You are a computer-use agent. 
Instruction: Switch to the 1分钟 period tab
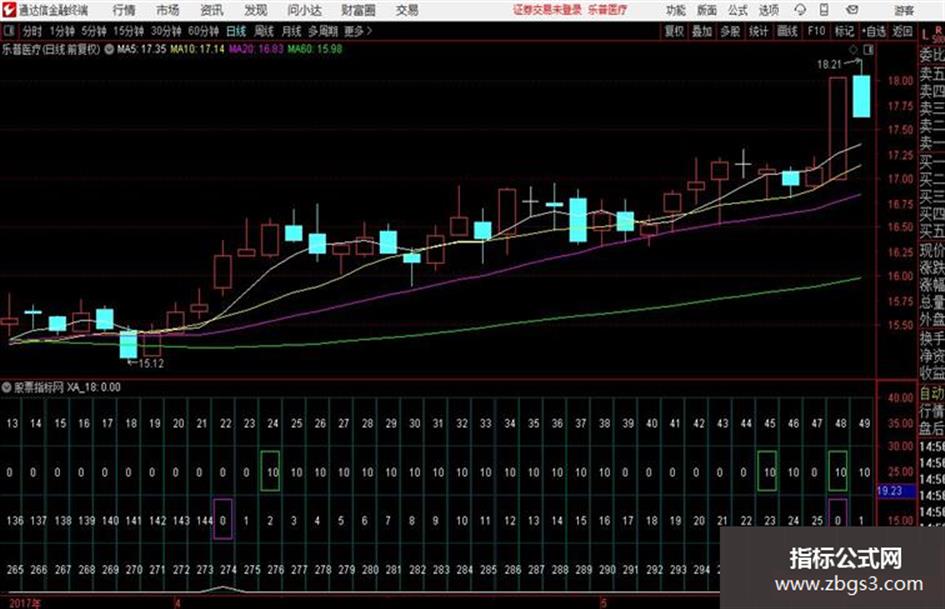[62, 31]
